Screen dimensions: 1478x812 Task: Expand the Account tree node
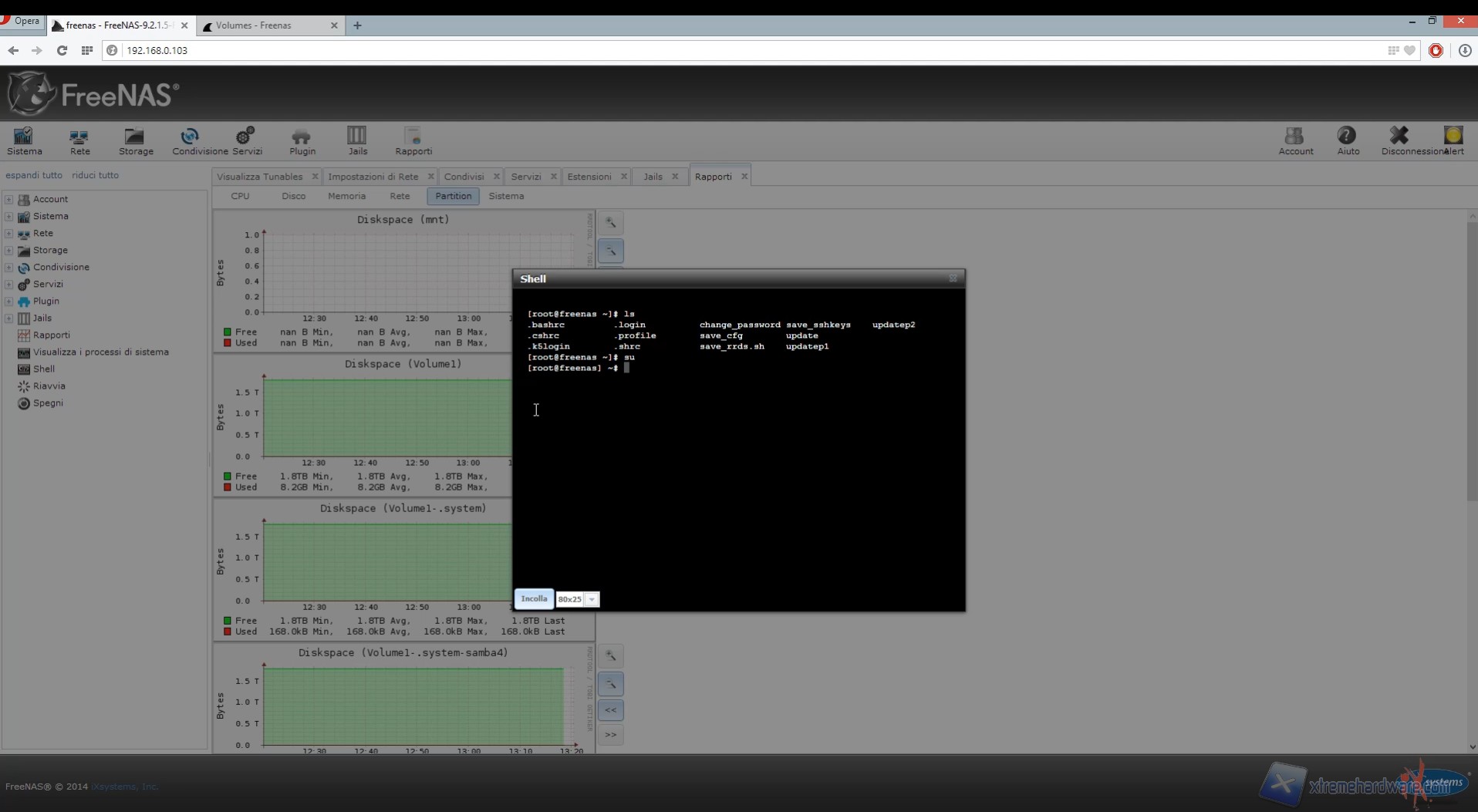(x=9, y=199)
